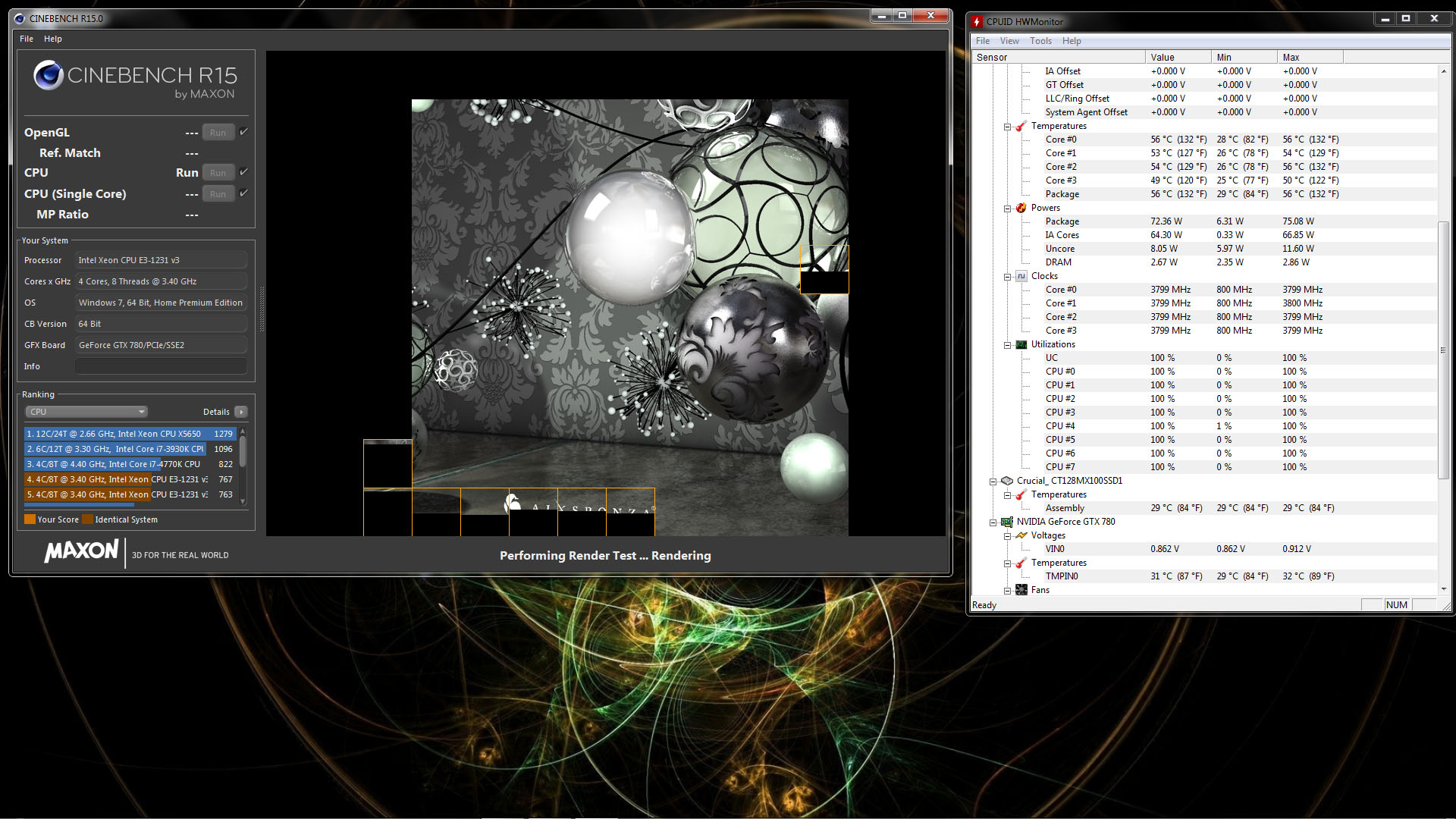This screenshot has width=1456, height=819.
Task: Click the flame icon next to Powers
Action: 1021,208
